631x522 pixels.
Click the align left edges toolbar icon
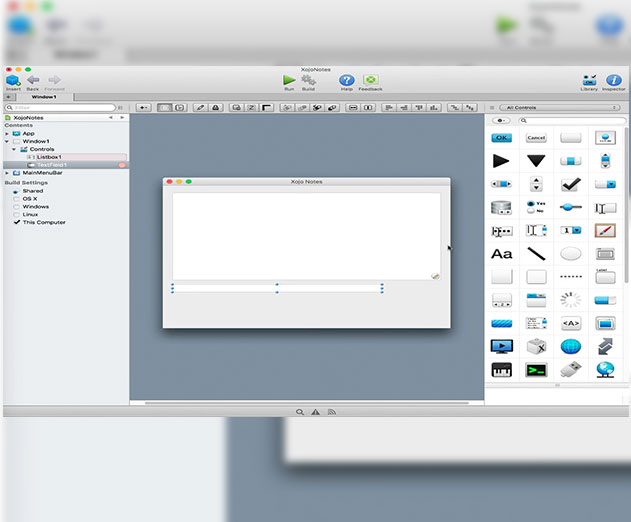pyautogui.click(x=389, y=107)
